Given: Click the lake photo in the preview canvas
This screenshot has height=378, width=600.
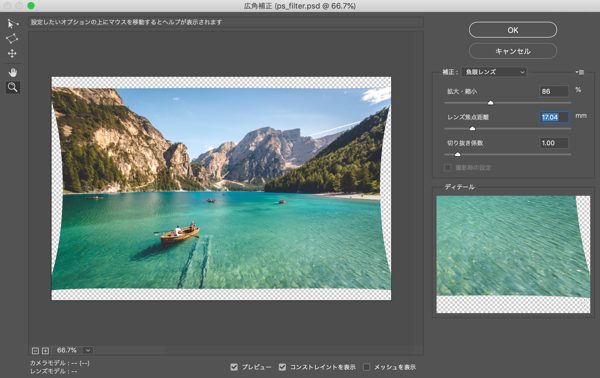Looking at the screenshot, I should coord(221,188).
